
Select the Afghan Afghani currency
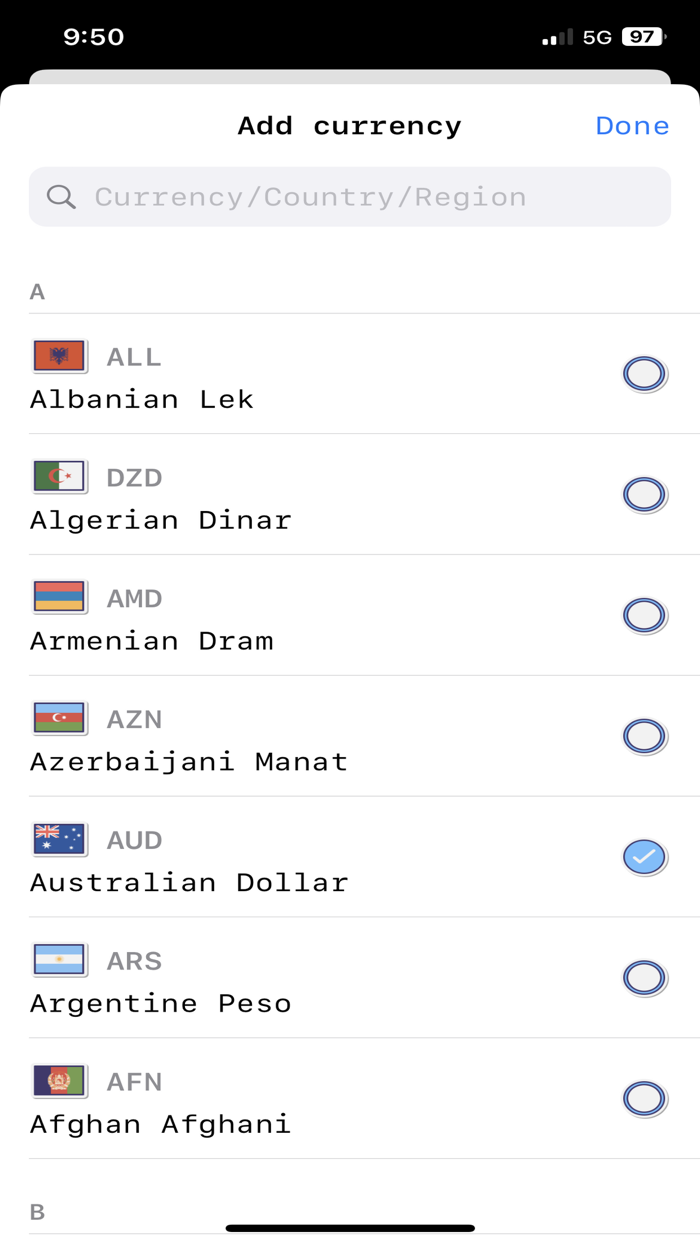tap(645, 1097)
